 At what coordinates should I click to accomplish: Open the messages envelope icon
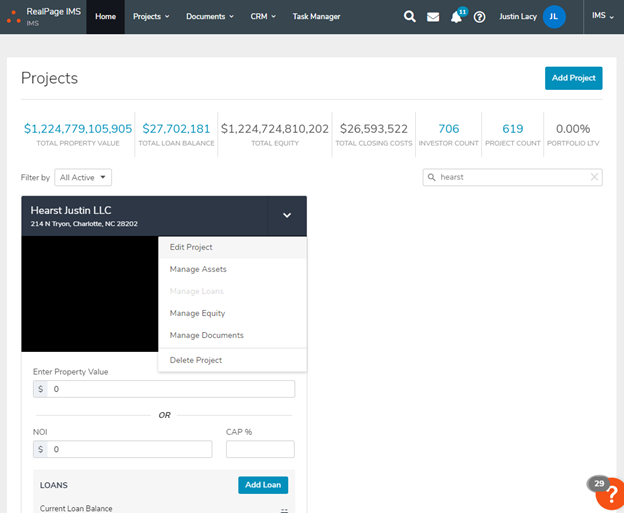(433, 17)
